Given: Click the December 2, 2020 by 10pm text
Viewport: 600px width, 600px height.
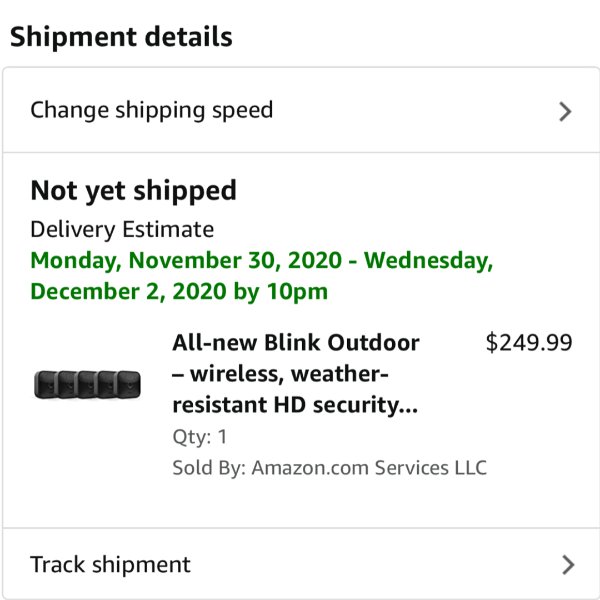Looking at the screenshot, I should click(x=179, y=292).
